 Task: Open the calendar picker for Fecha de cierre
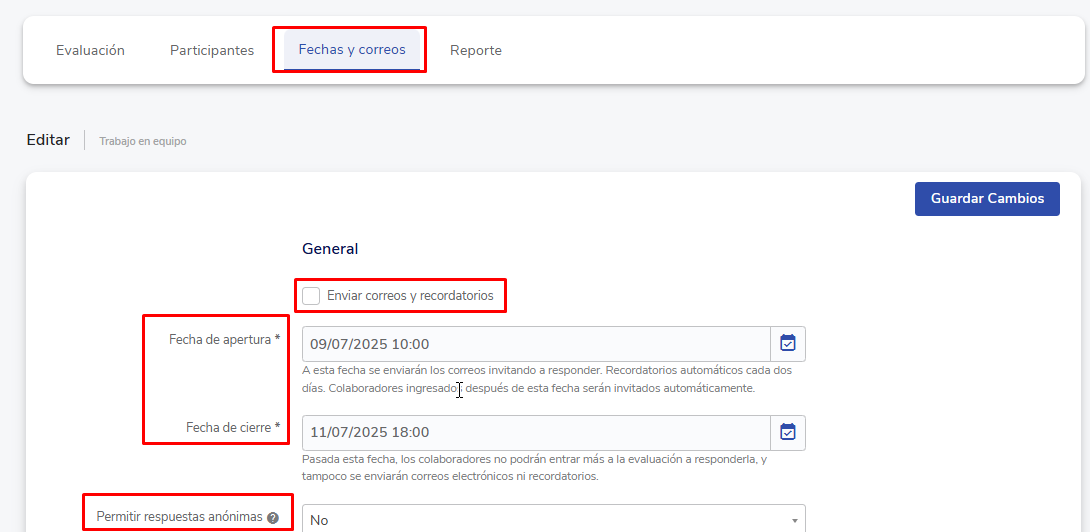(788, 432)
